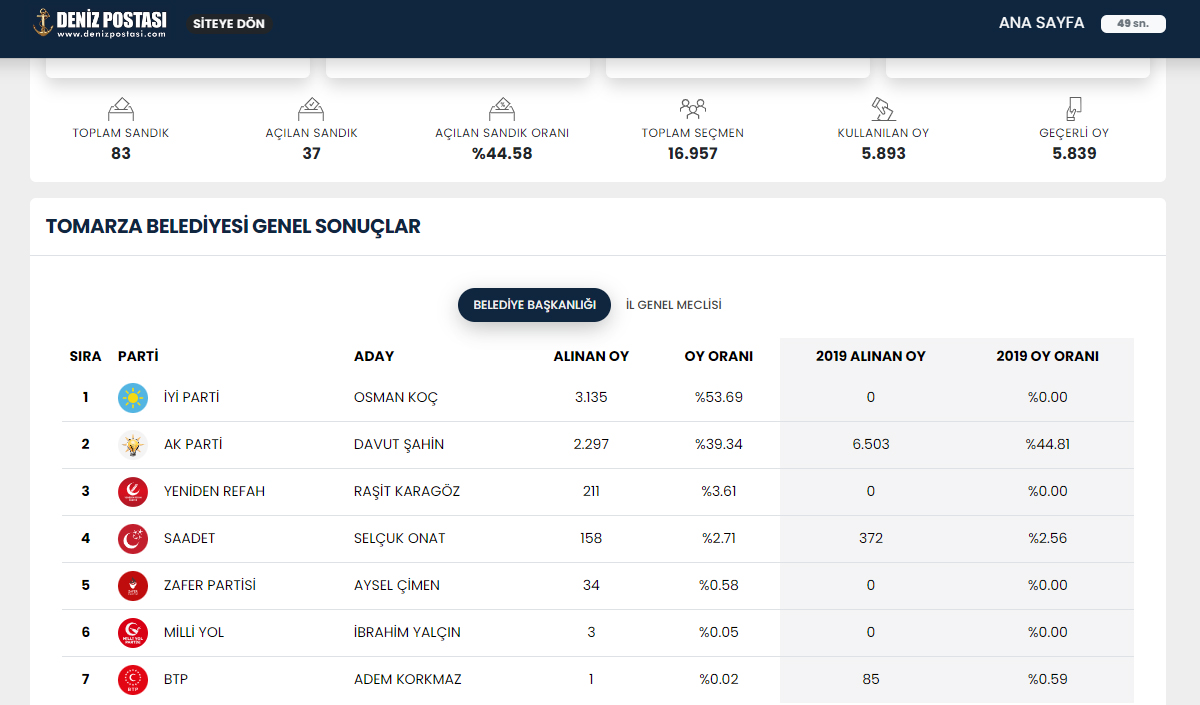Screen dimensions: 1200x705
Task: Click the candidate name SELÇUK ONAT
Action: click(400, 538)
